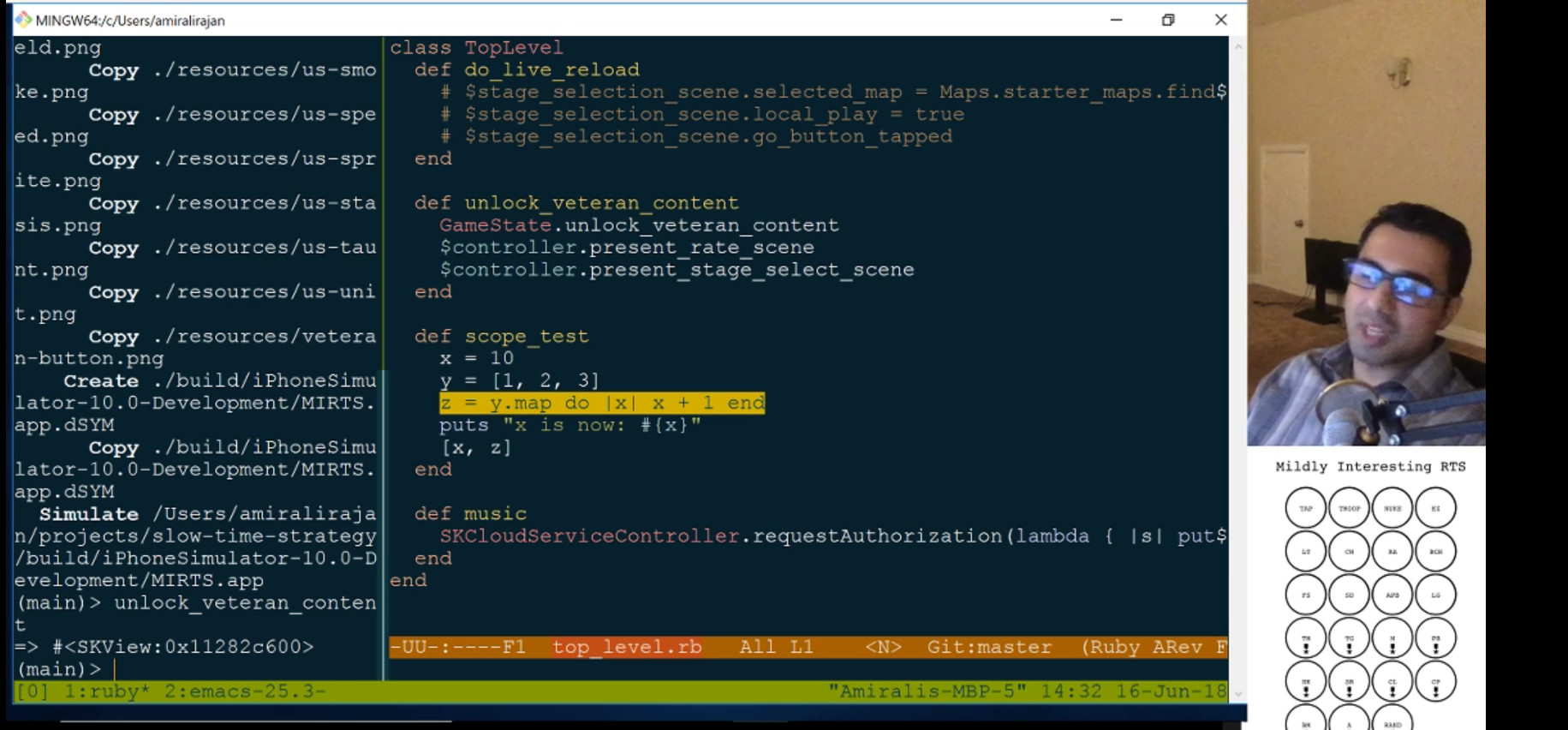
Task: Click the $controller.present_stage_select_scene line
Action: [x=677, y=270]
